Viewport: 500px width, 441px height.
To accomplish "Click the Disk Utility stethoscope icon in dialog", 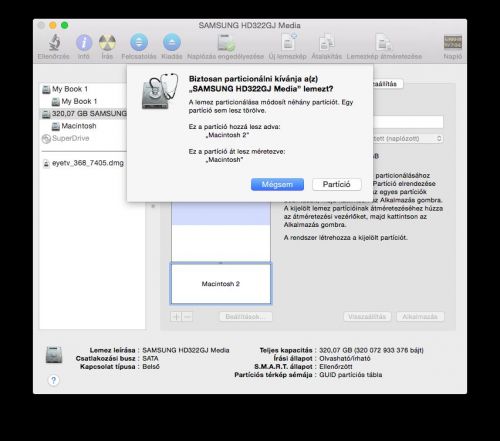I will [160, 91].
